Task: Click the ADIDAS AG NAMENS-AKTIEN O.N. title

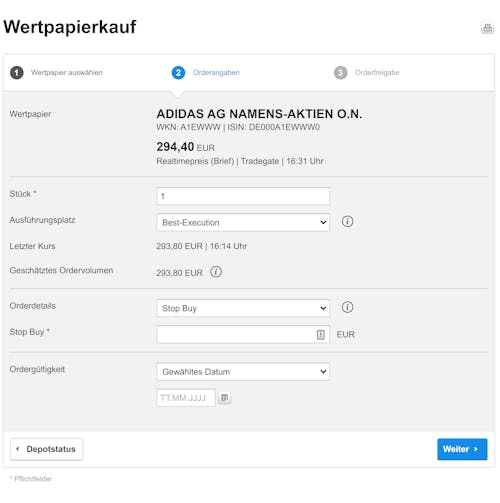Action: point(259,114)
